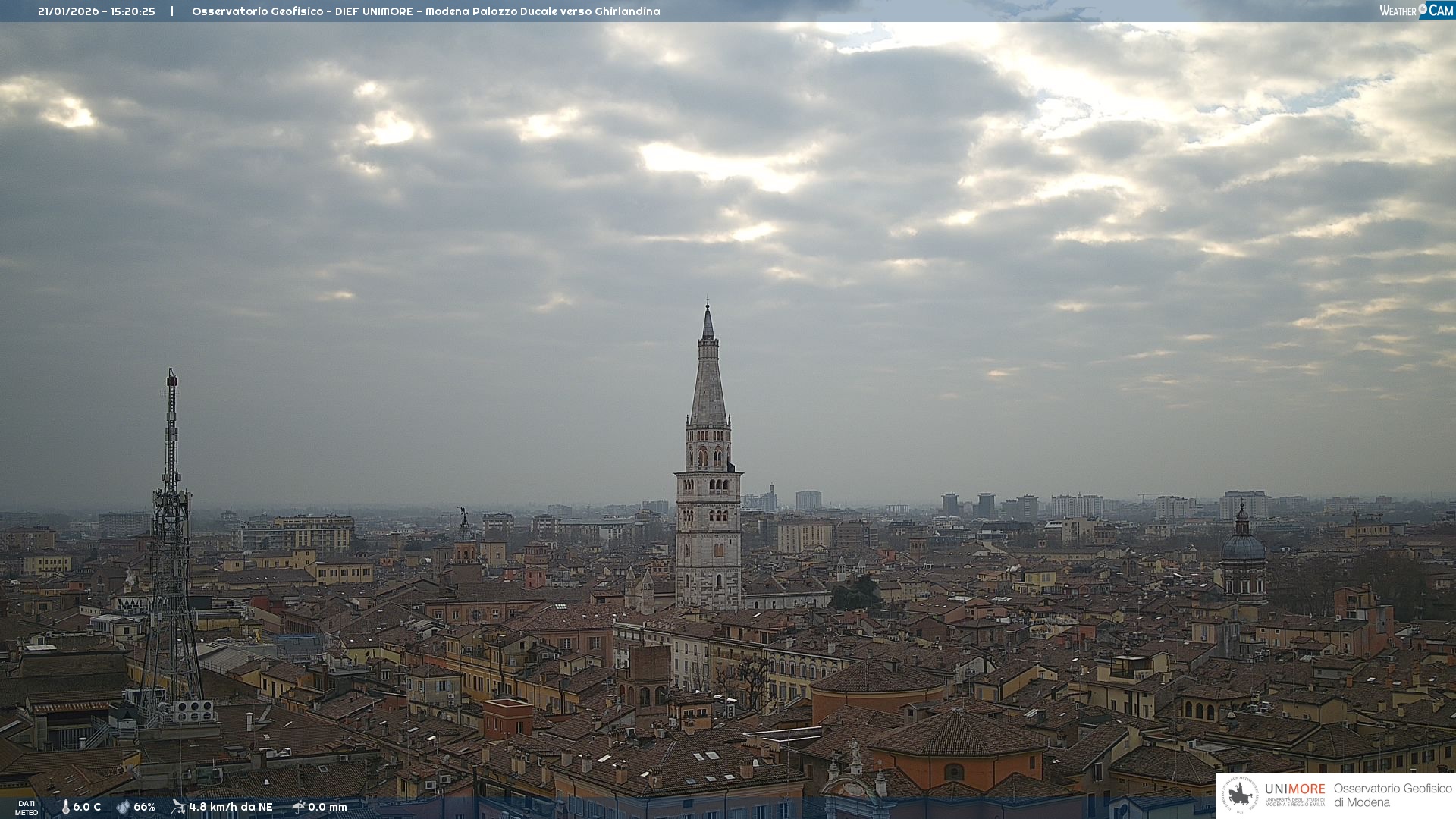The height and width of the screenshot is (819, 1456).
Task: Click the UNIMORE wordmark text
Action: point(1294,789)
